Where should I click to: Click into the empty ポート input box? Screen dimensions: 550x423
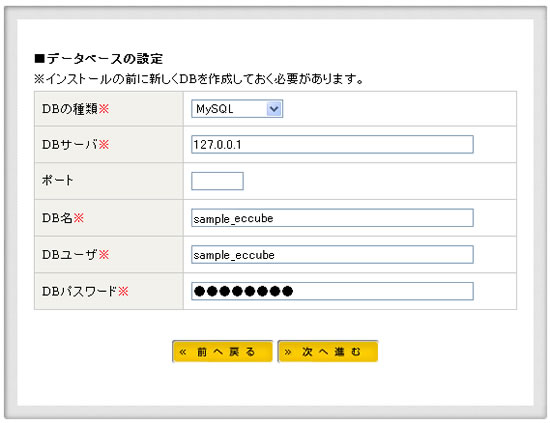click(x=217, y=181)
